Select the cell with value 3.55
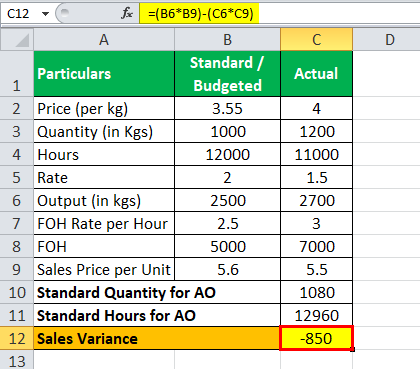This screenshot has width=420, height=369. pos(227,108)
